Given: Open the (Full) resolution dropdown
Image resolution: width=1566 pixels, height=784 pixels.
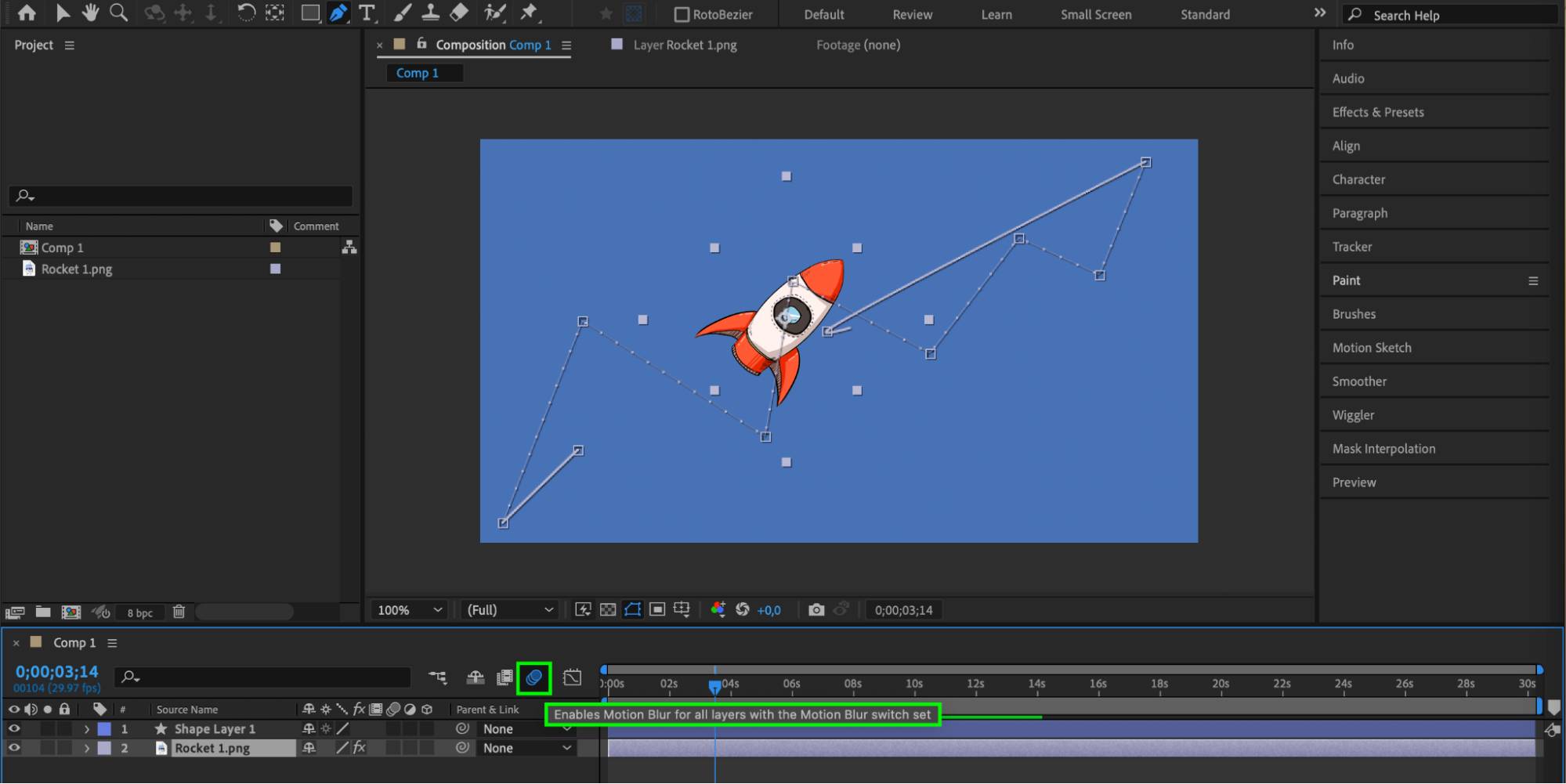Looking at the screenshot, I should click(510, 610).
